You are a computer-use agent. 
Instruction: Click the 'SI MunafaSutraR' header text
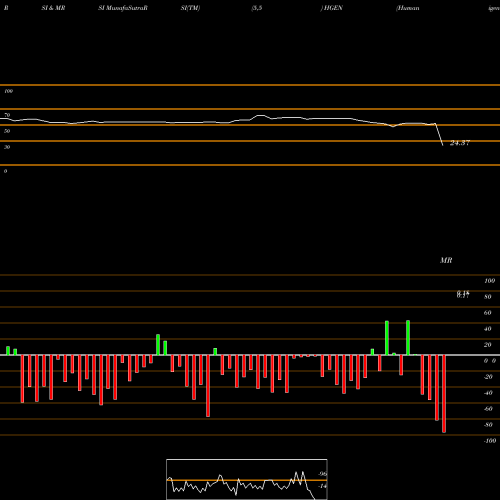(123, 8)
